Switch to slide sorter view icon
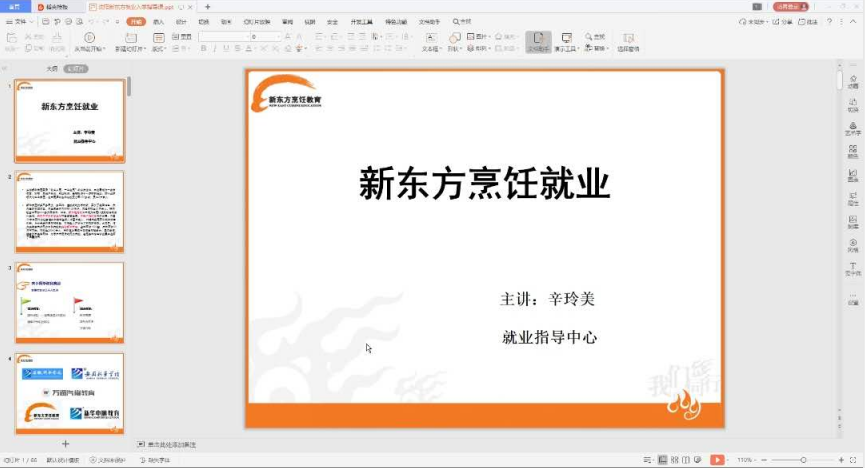Screen dimensions: 865x468 [674, 460]
